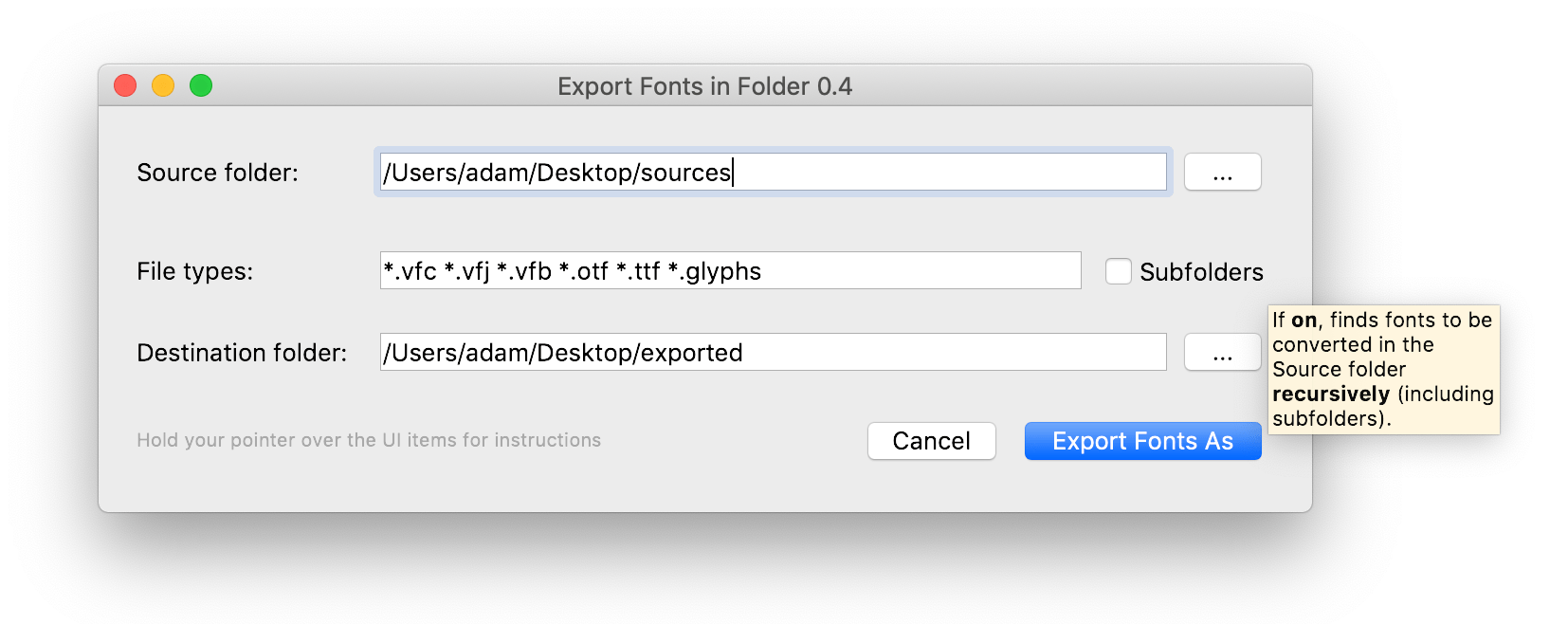Browse for the Source folder
1568x624 pixels.
1222,172
